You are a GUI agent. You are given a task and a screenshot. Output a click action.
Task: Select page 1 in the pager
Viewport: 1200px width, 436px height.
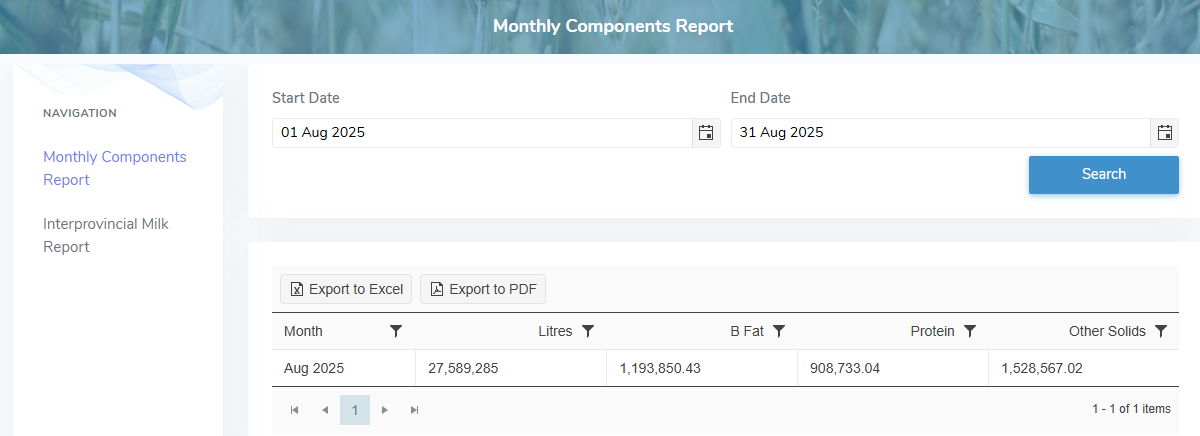click(x=355, y=410)
